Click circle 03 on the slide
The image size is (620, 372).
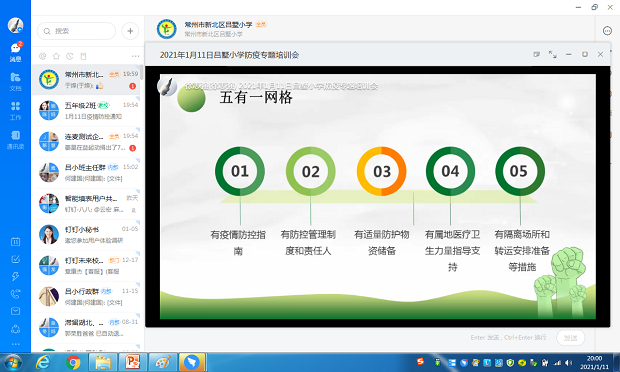coord(382,171)
